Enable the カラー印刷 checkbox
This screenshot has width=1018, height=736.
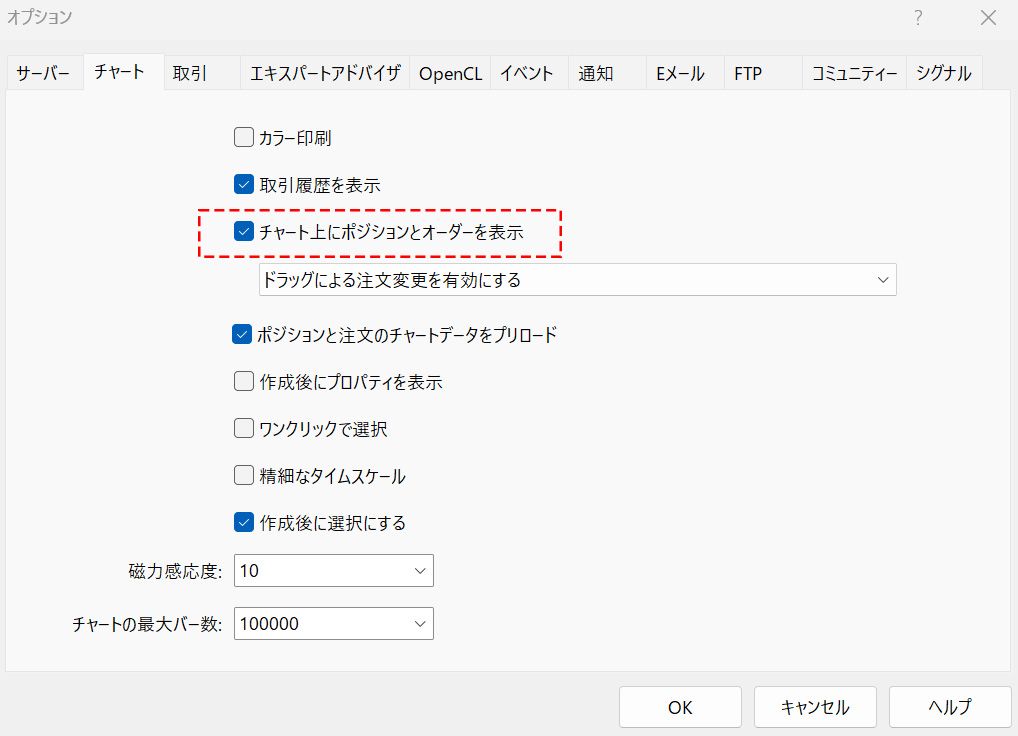243,137
